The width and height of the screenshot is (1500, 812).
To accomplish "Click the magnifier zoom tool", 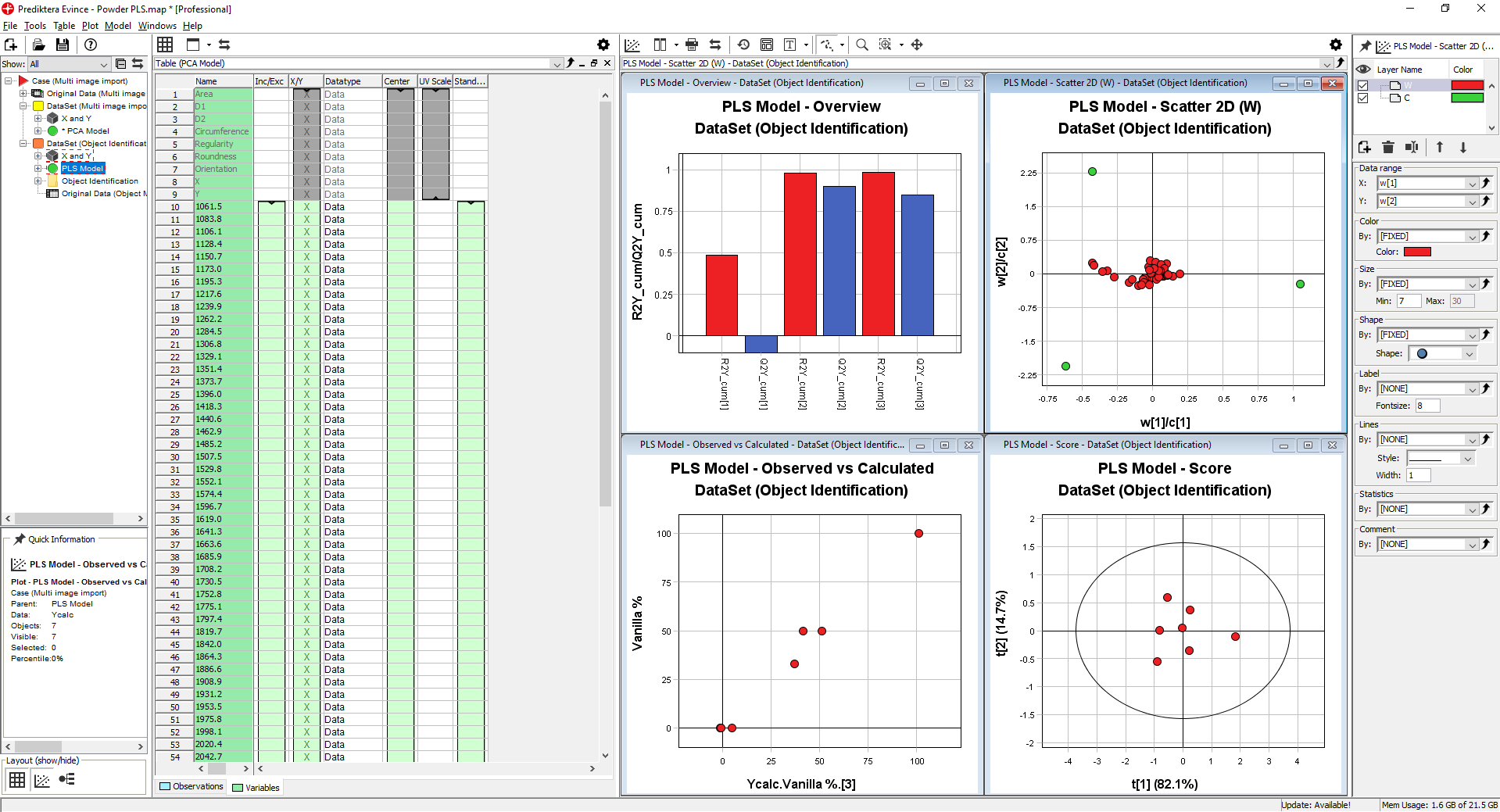I will pos(861,45).
